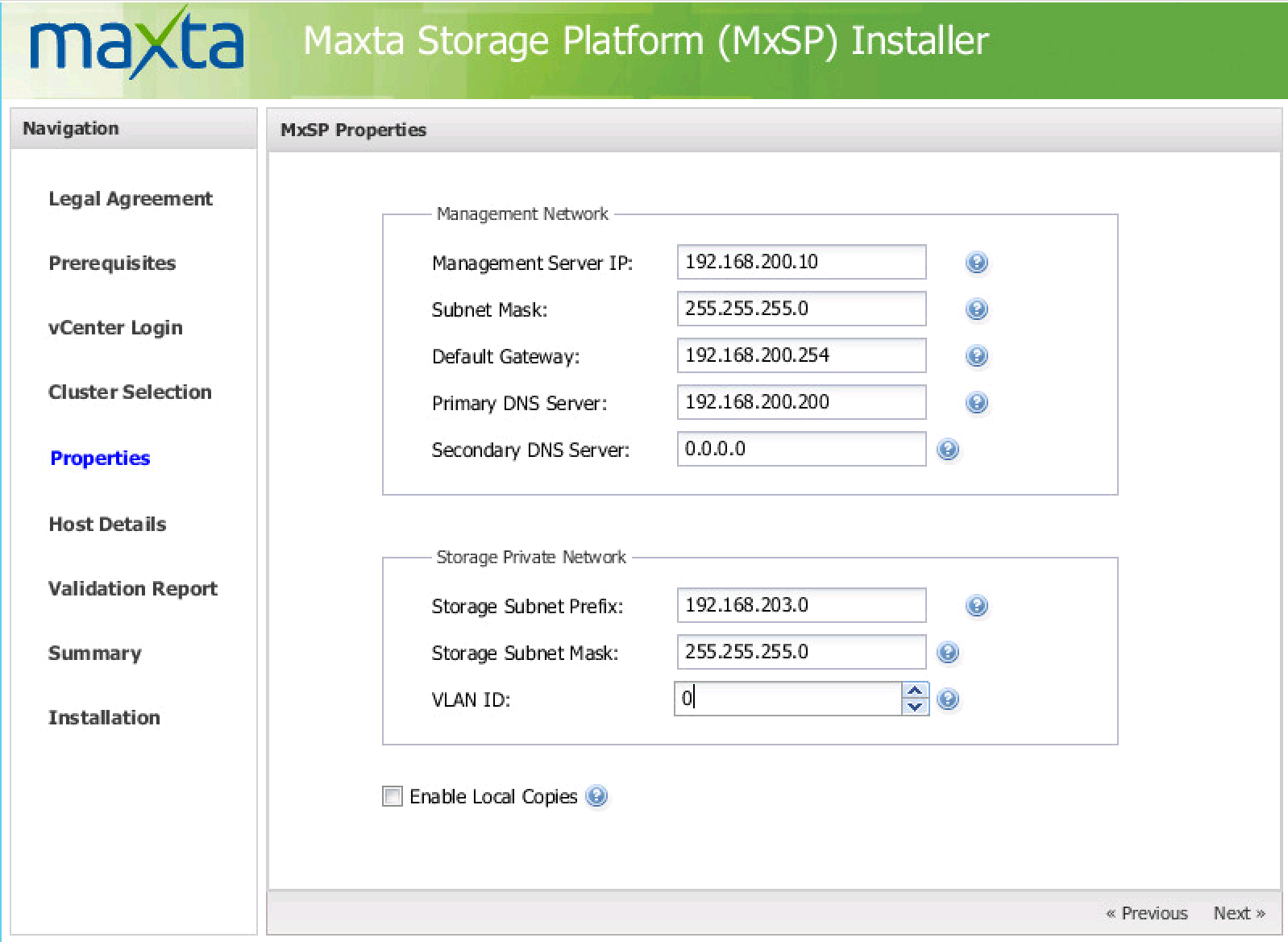Go back with Previous button

(1146, 913)
